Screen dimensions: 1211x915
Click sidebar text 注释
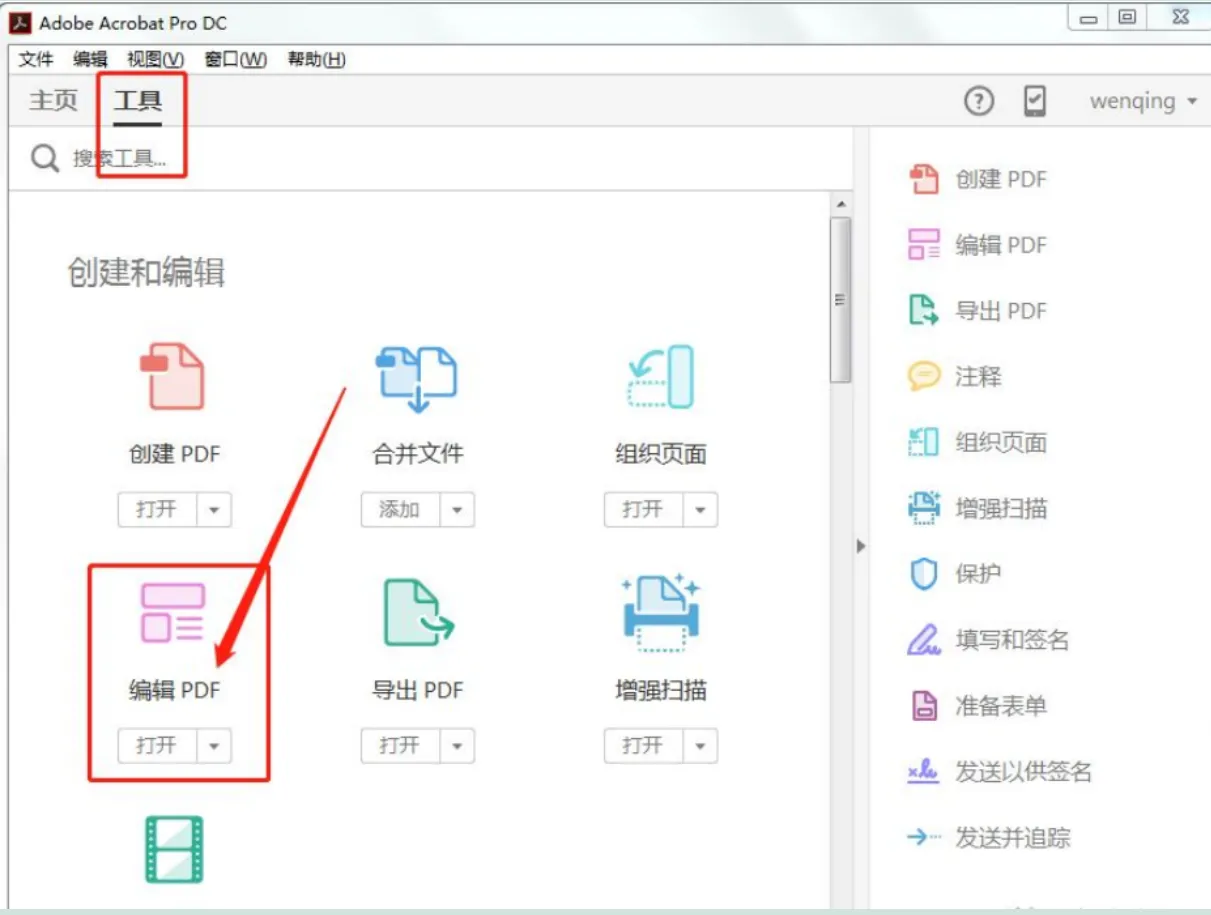click(978, 377)
